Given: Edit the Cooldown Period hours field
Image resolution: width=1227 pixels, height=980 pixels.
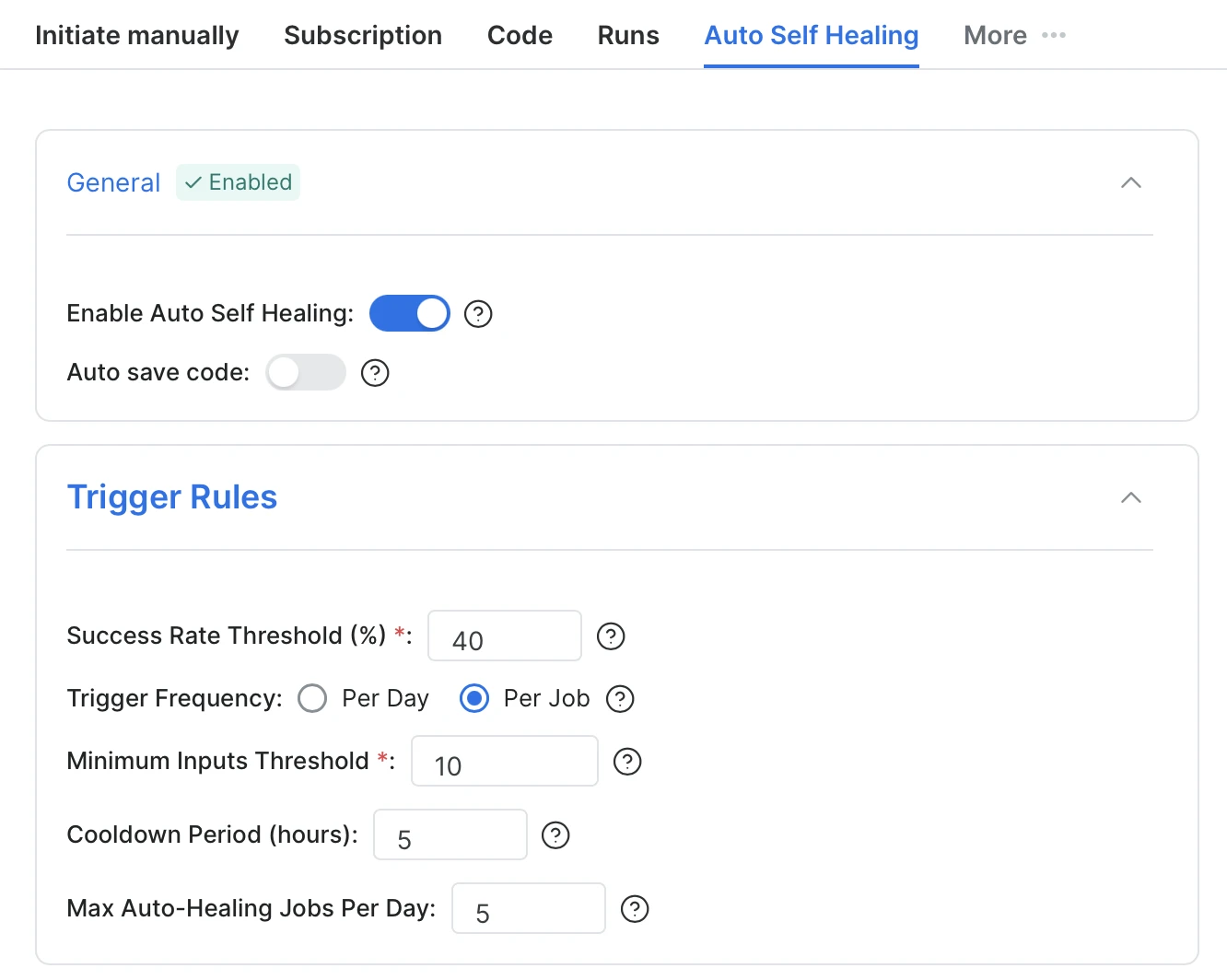Looking at the screenshot, I should (x=450, y=834).
